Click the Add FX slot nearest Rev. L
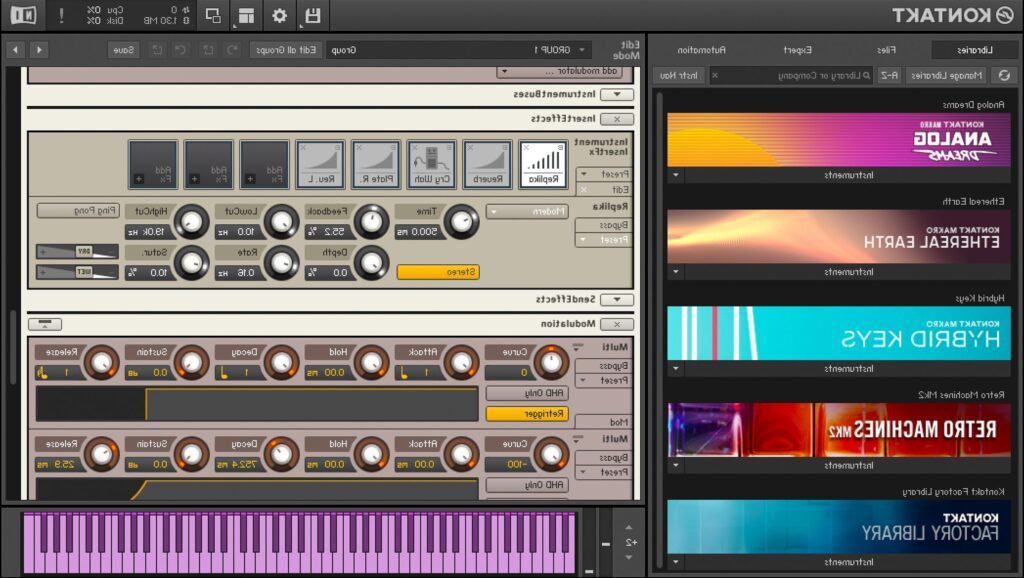Viewport: 1024px width, 578px height. coord(264,165)
